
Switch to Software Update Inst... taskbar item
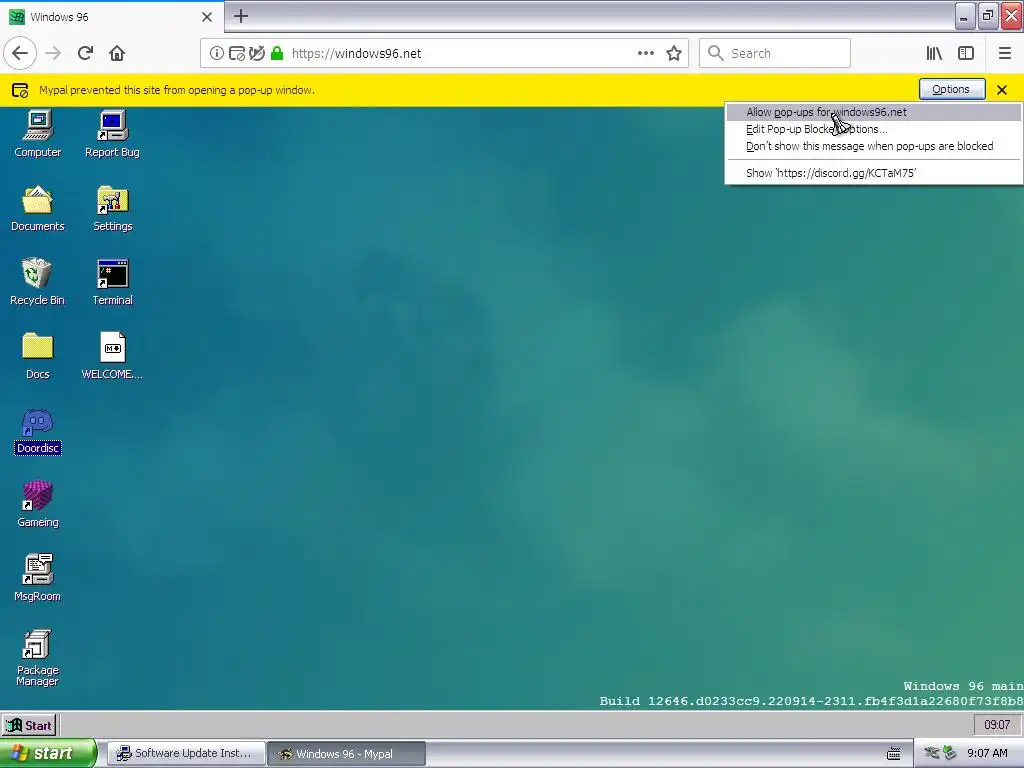185,754
